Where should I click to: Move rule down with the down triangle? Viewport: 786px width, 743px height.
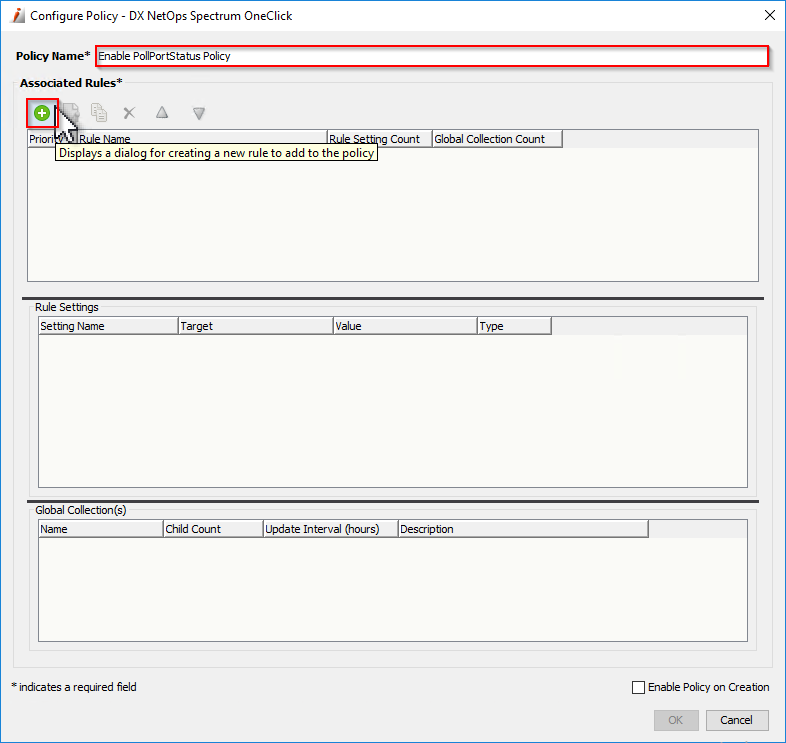[199, 113]
